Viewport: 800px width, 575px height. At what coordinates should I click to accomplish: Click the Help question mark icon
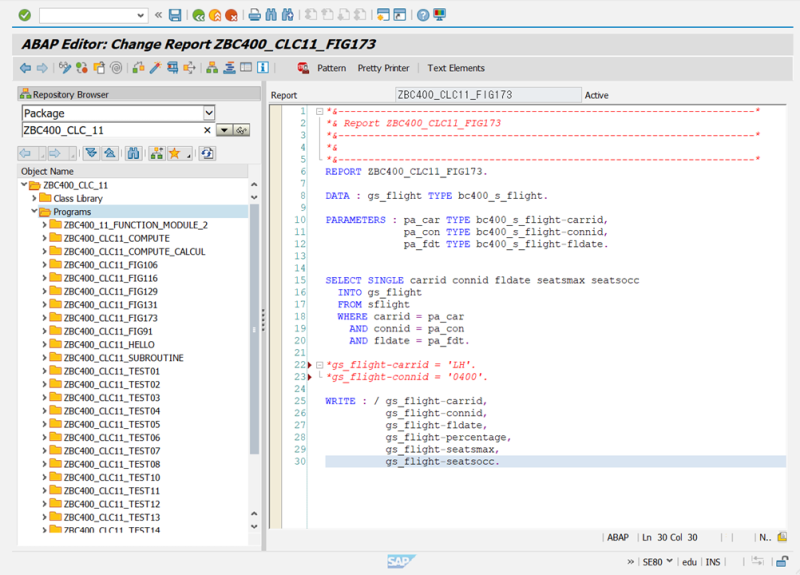point(423,15)
